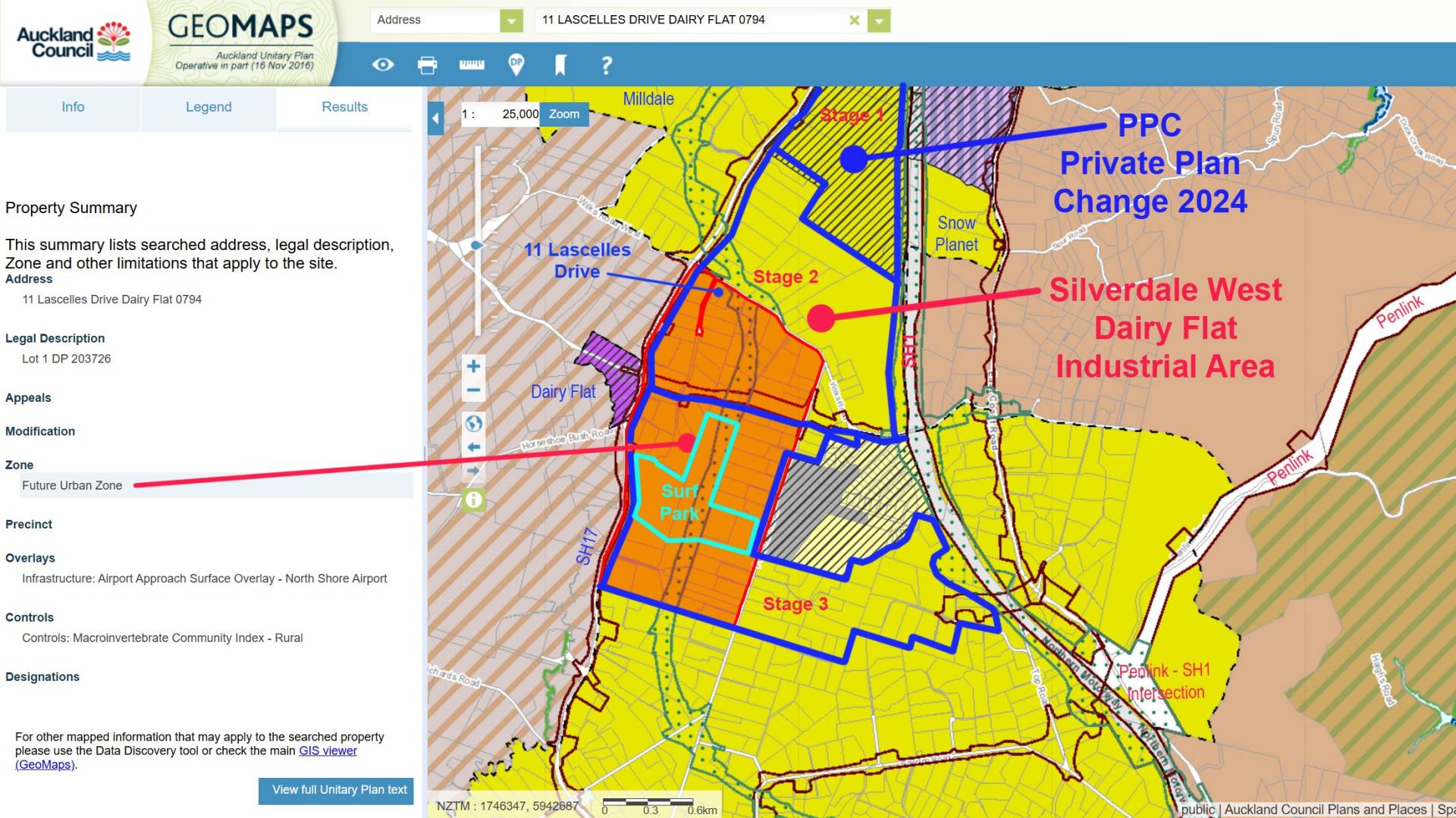The height and width of the screenshot is (818, 1456).
Task: Select the ruler measure tool
Action: 472,65
